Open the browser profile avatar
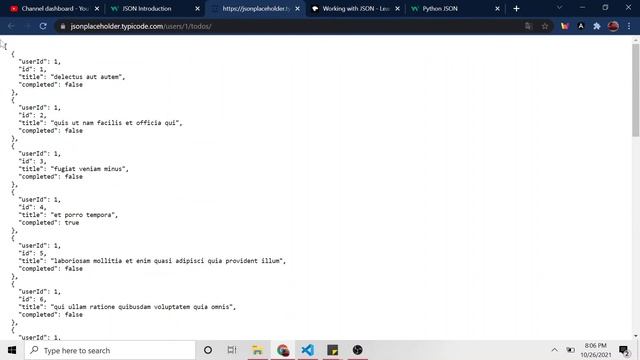The width and height of the screenshot is (640, 360). pos(613,26)
